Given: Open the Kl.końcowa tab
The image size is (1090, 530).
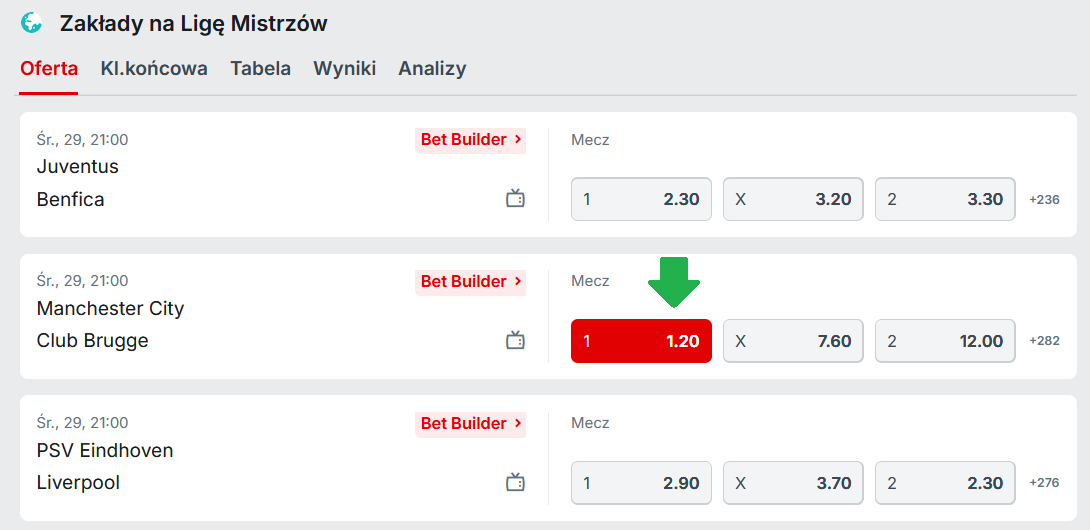Looking at the screenshot, I should click(154, 69).
